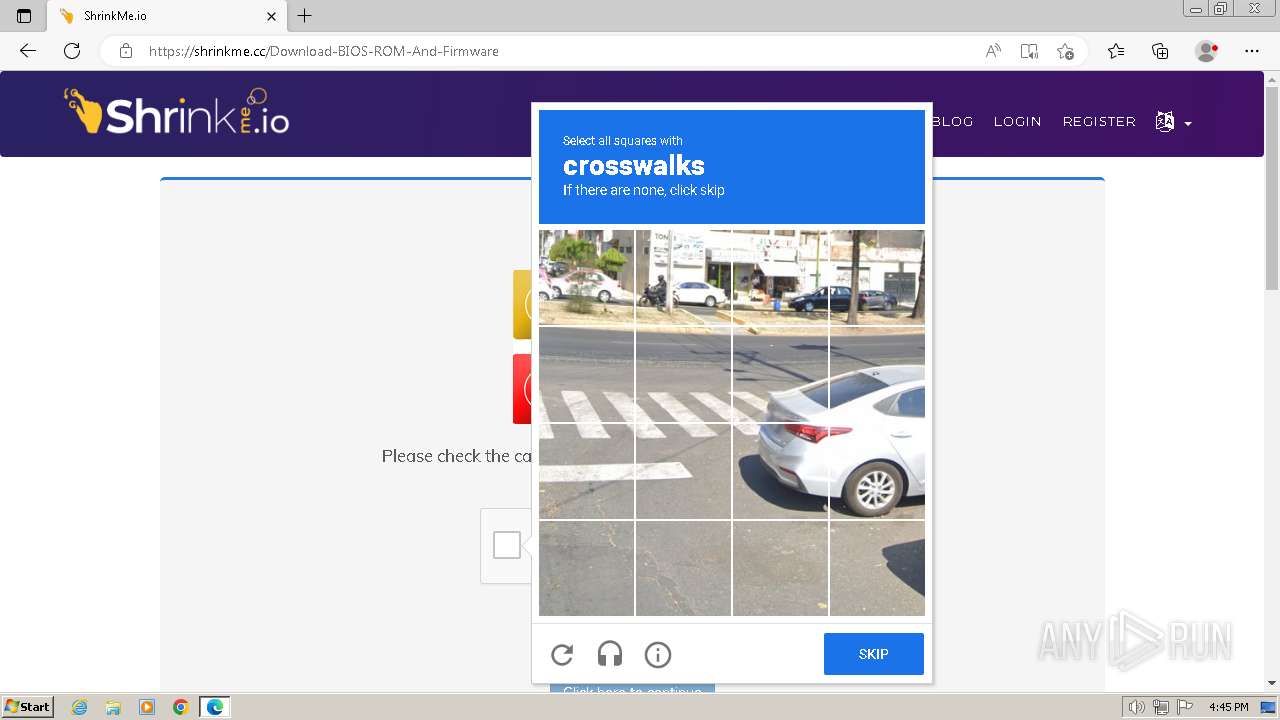Open the immersive reader icon
This screenshot has height=720, width=1280.
pos(1029,51)
